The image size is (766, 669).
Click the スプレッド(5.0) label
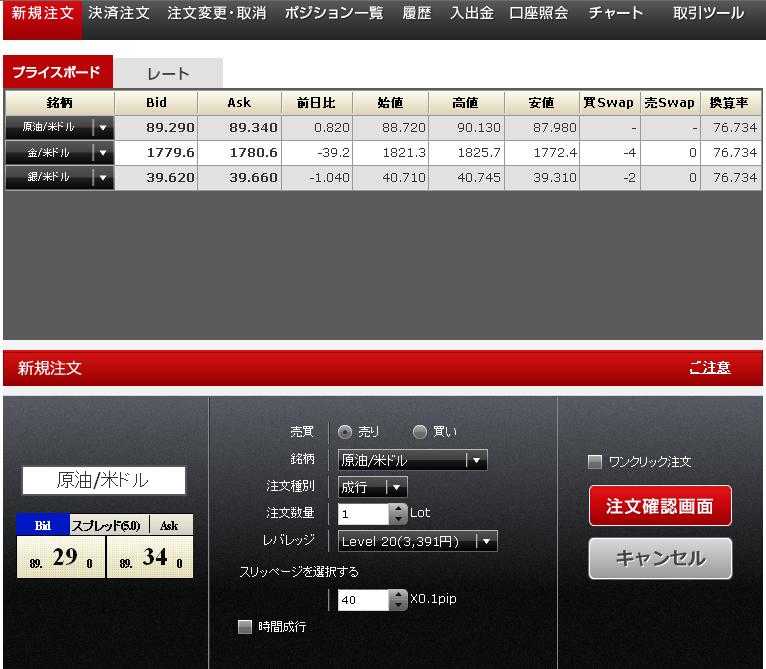pyautogui.click(x=106, y=525)
